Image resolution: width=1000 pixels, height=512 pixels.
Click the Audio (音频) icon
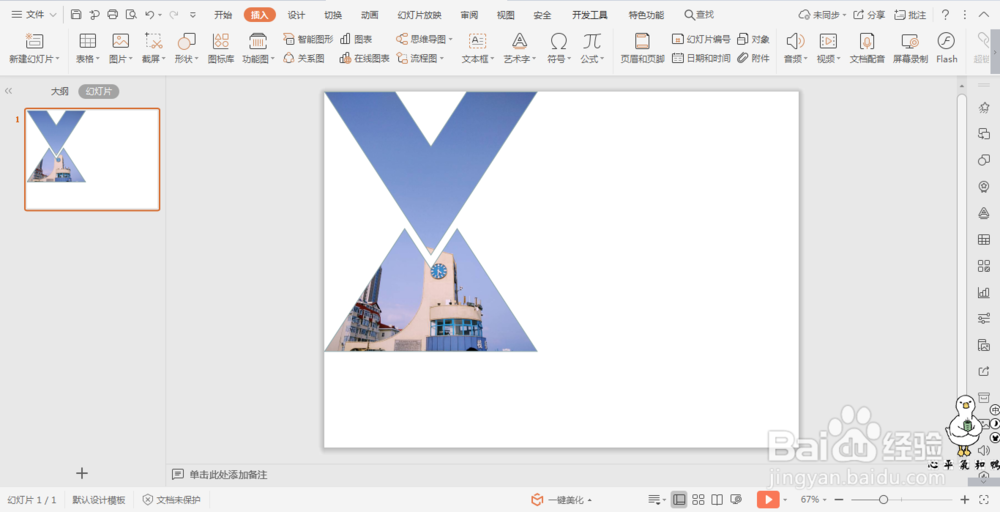(x=795, y=41)
